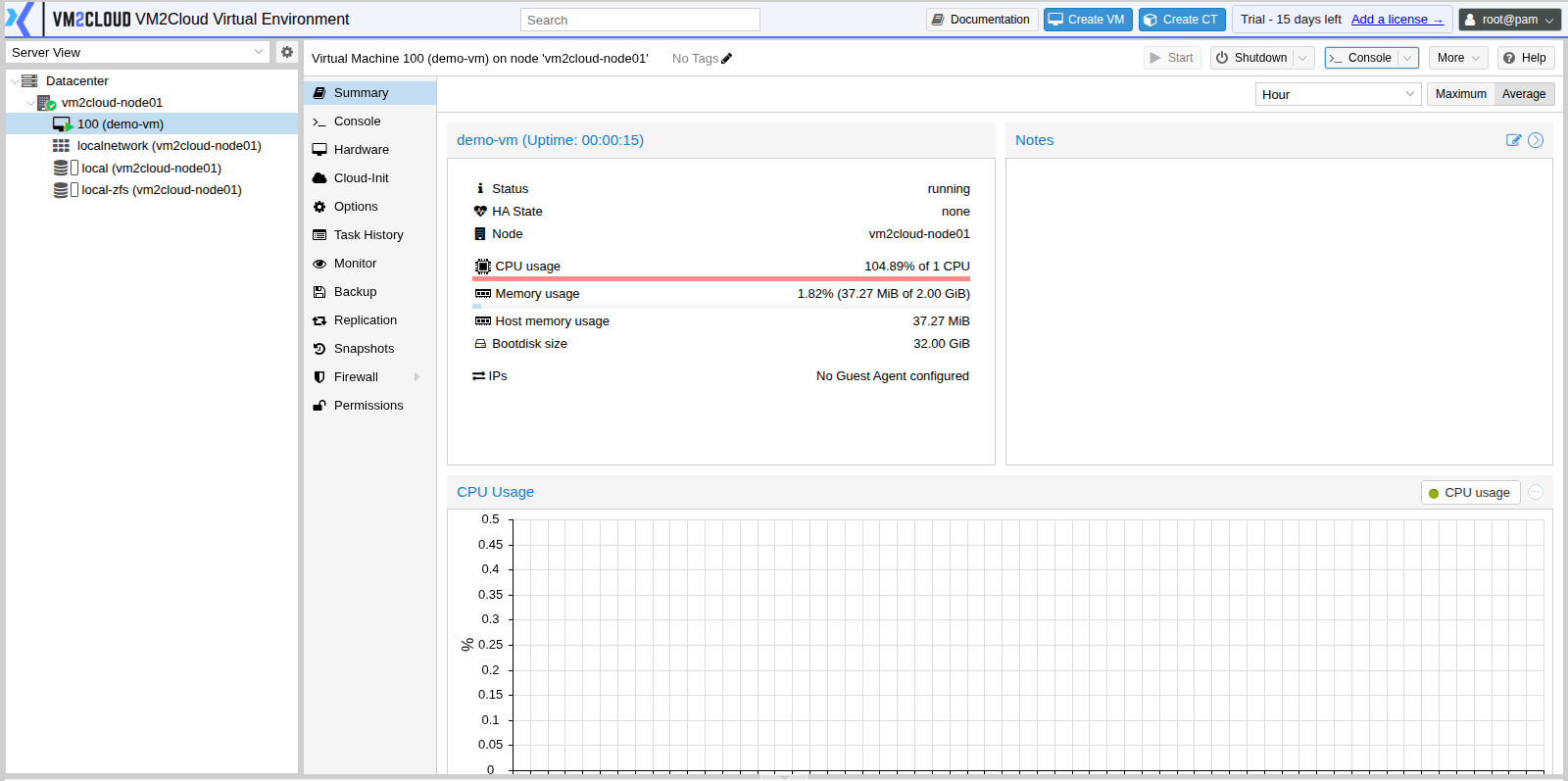Collapse the Notes panel arrow icon

click(x=1536, y=140)
